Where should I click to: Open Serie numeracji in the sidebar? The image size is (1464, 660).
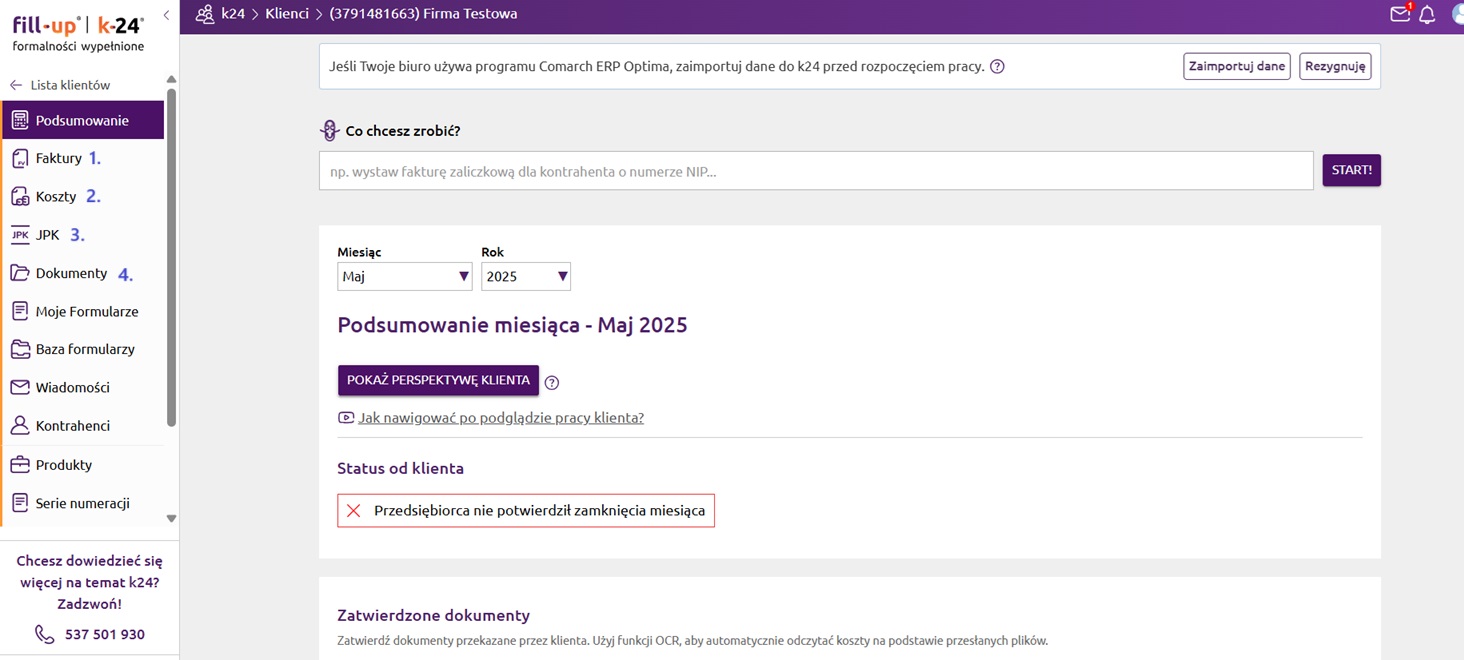(x=82, y=503)
